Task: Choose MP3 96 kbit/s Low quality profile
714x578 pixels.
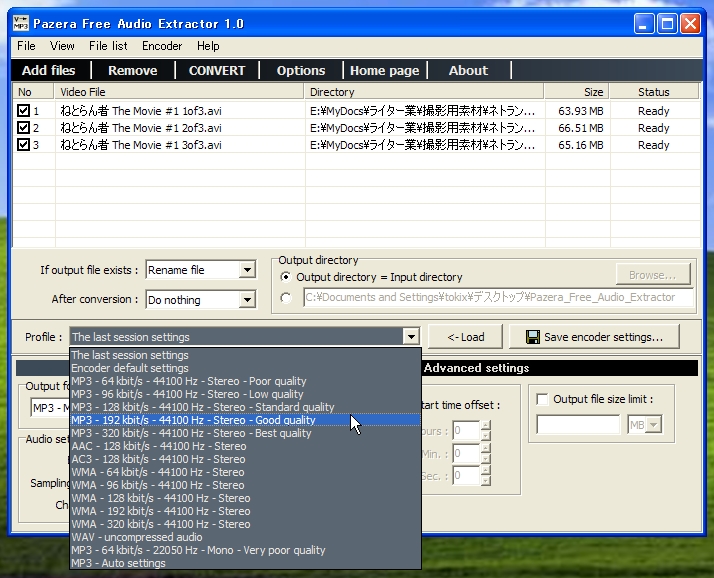Action: coord(245,394)
